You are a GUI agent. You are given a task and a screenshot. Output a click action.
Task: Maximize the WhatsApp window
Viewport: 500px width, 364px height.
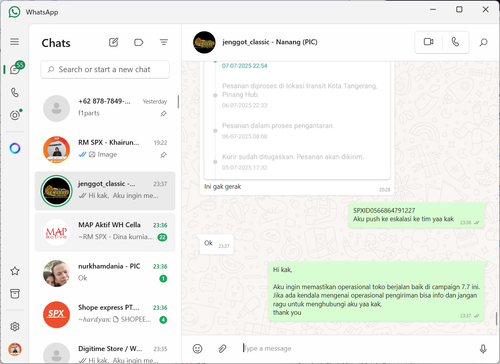(x=459, y=9)
